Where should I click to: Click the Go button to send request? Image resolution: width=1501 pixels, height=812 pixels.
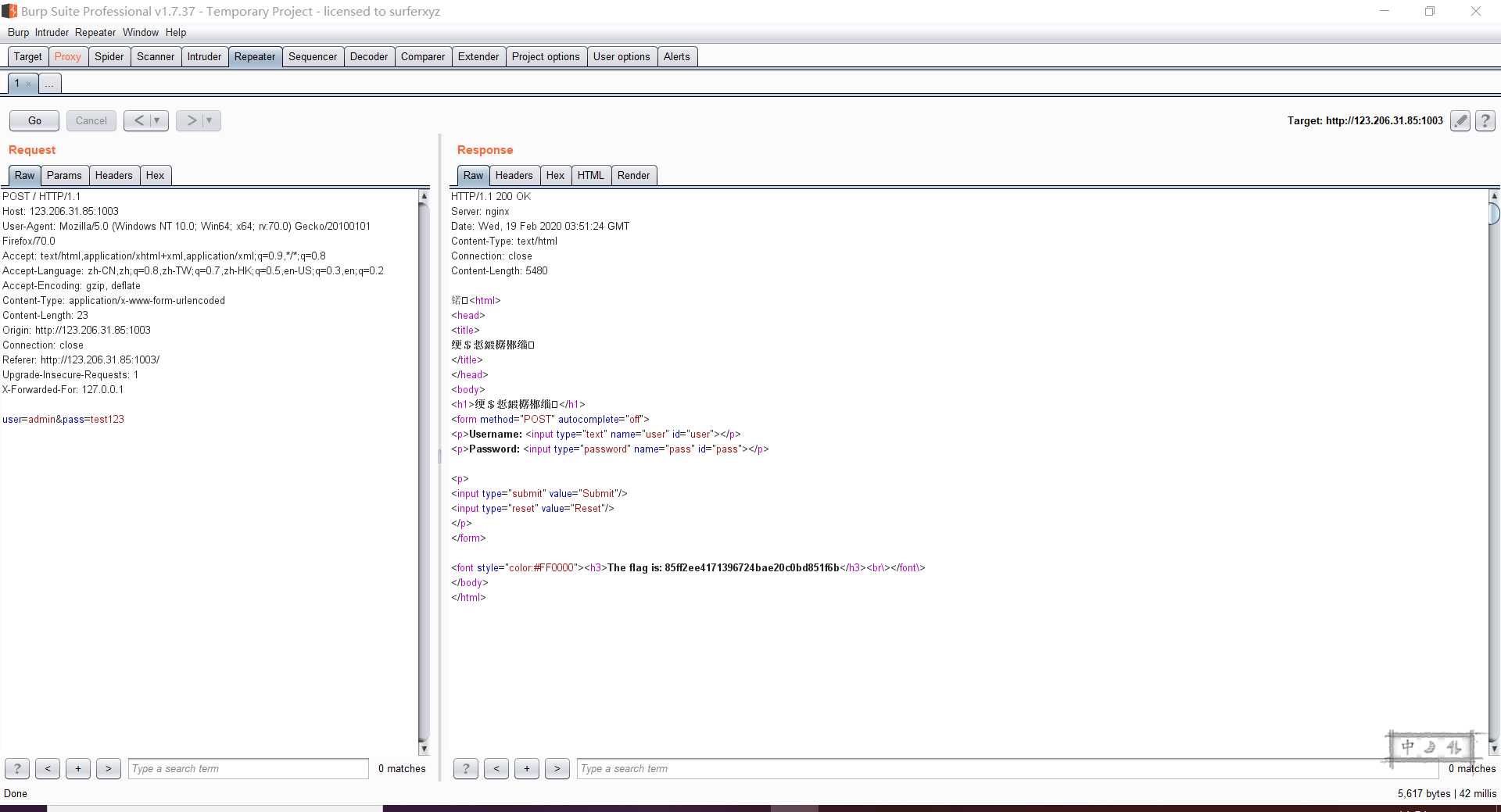pos(34,120)
